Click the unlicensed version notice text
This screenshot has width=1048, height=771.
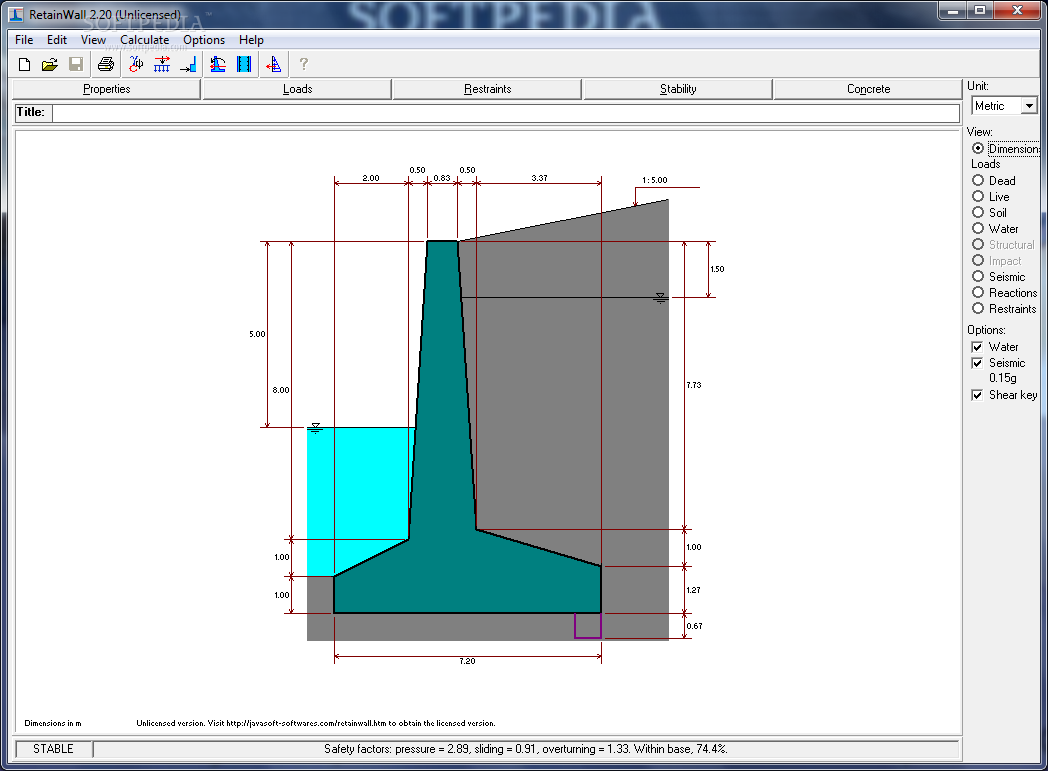coord(315,724)
